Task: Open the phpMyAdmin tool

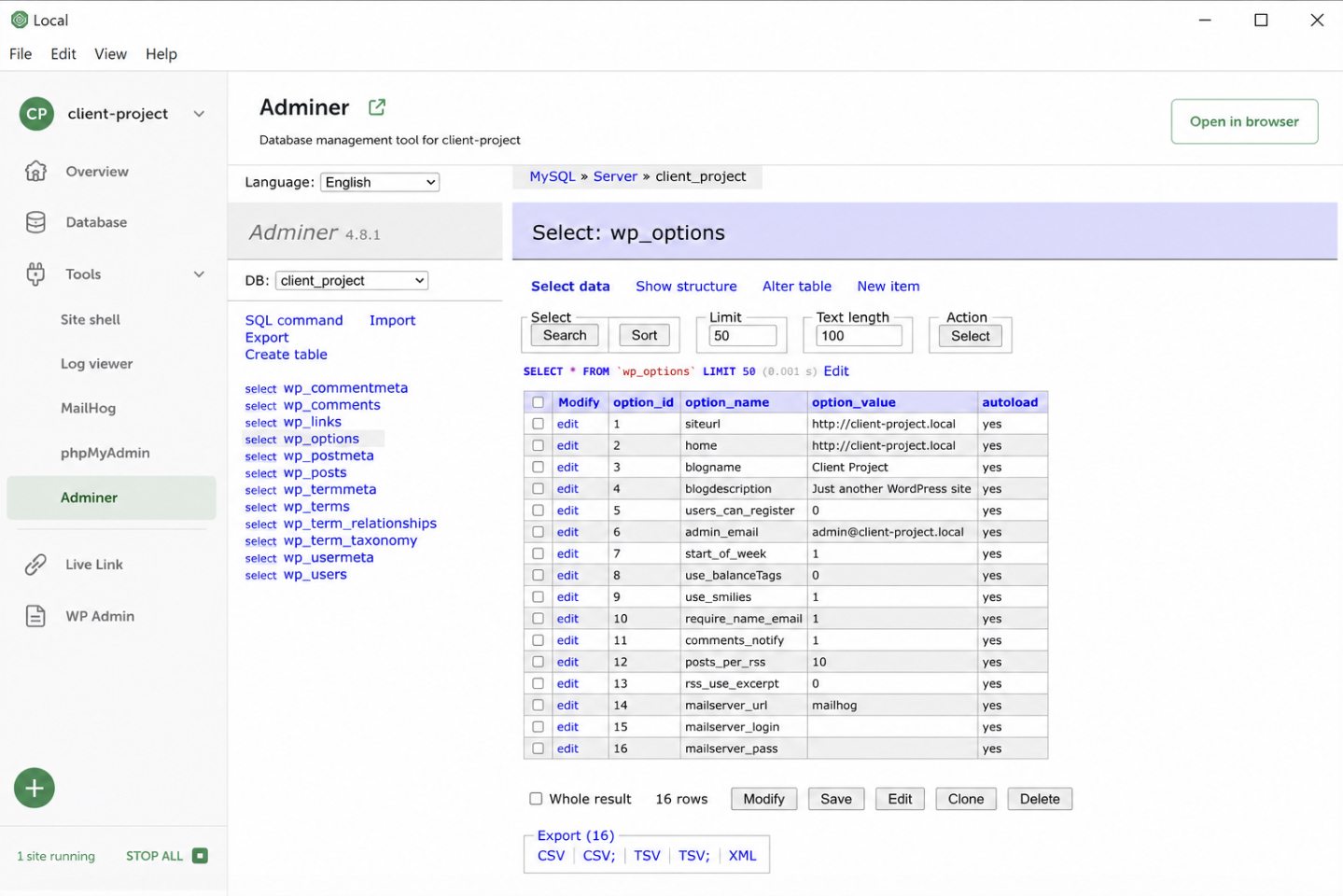Action: click(105, 453)
